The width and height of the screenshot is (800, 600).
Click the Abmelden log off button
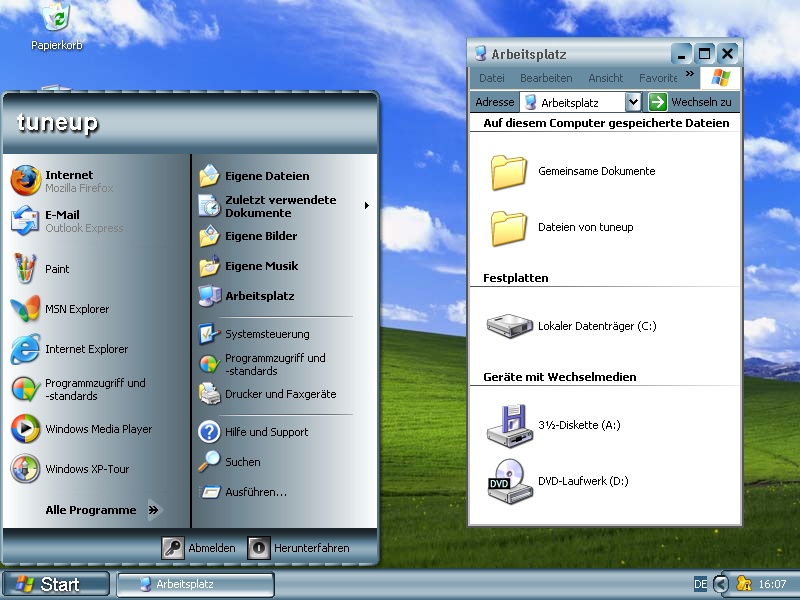(199, 548)
